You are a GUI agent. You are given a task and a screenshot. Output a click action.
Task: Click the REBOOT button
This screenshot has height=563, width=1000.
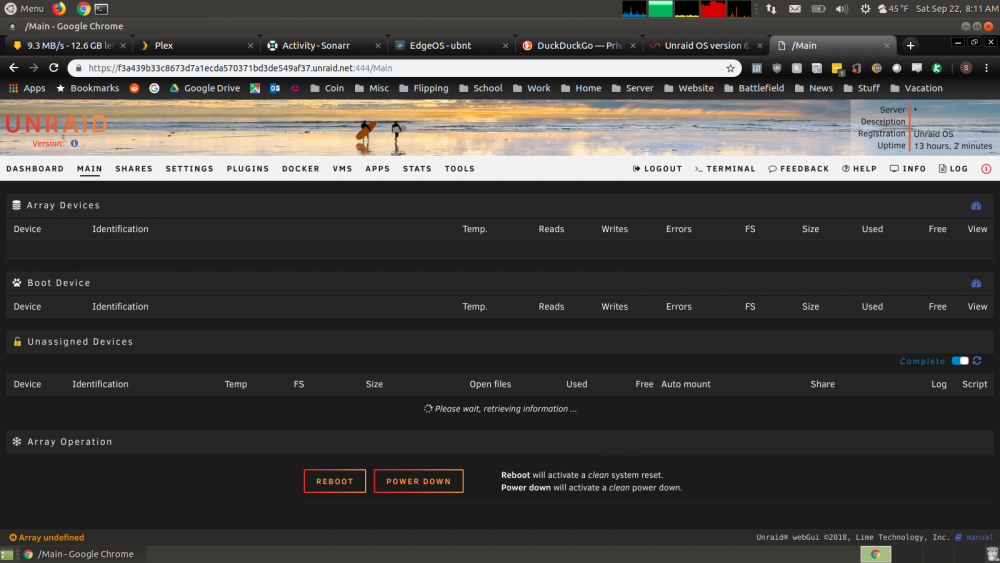(x=335, y=481)
